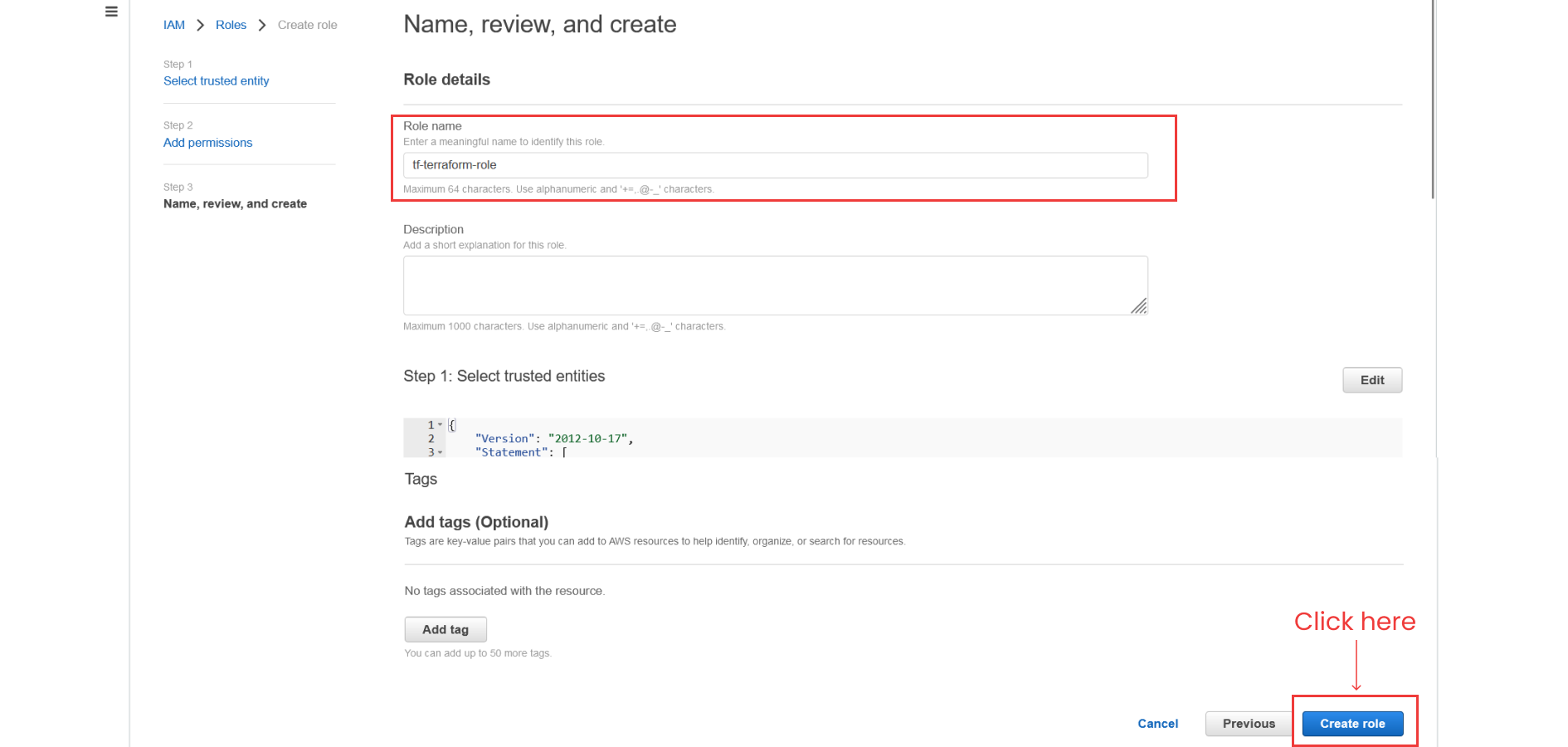Go to IAM breadcrumb link
This screenshot has height=747, width=1568.
click(x=174, y=25)
